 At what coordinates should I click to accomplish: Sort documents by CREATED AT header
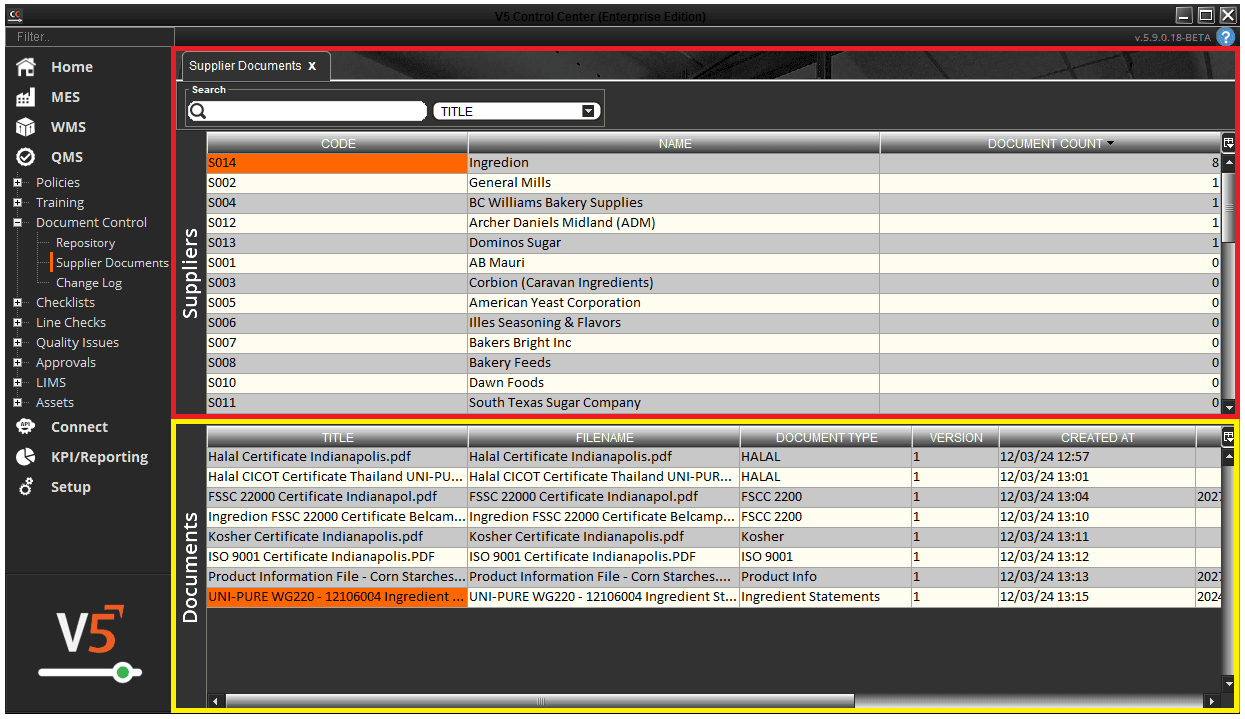(1097, 438)
